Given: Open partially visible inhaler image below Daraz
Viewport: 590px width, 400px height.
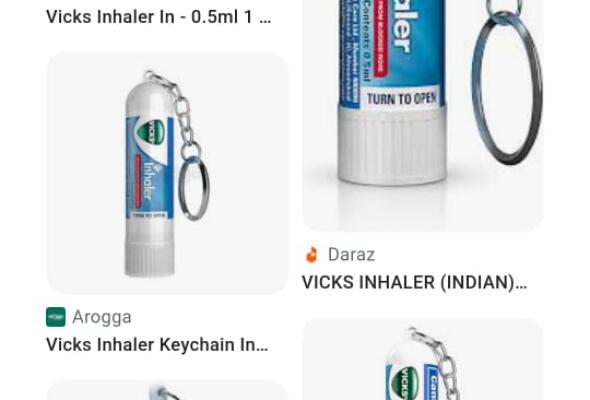Looking at the screenshot, I should click(x=423, y=359).
